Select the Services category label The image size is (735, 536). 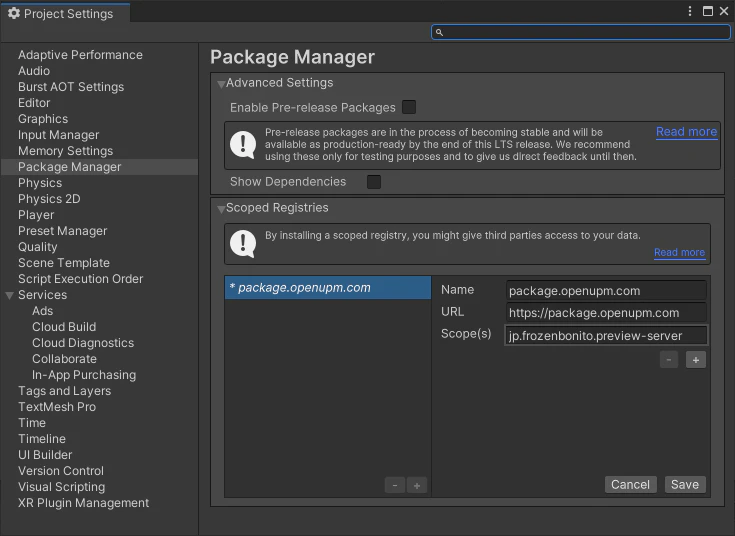[x=42, y=294]
